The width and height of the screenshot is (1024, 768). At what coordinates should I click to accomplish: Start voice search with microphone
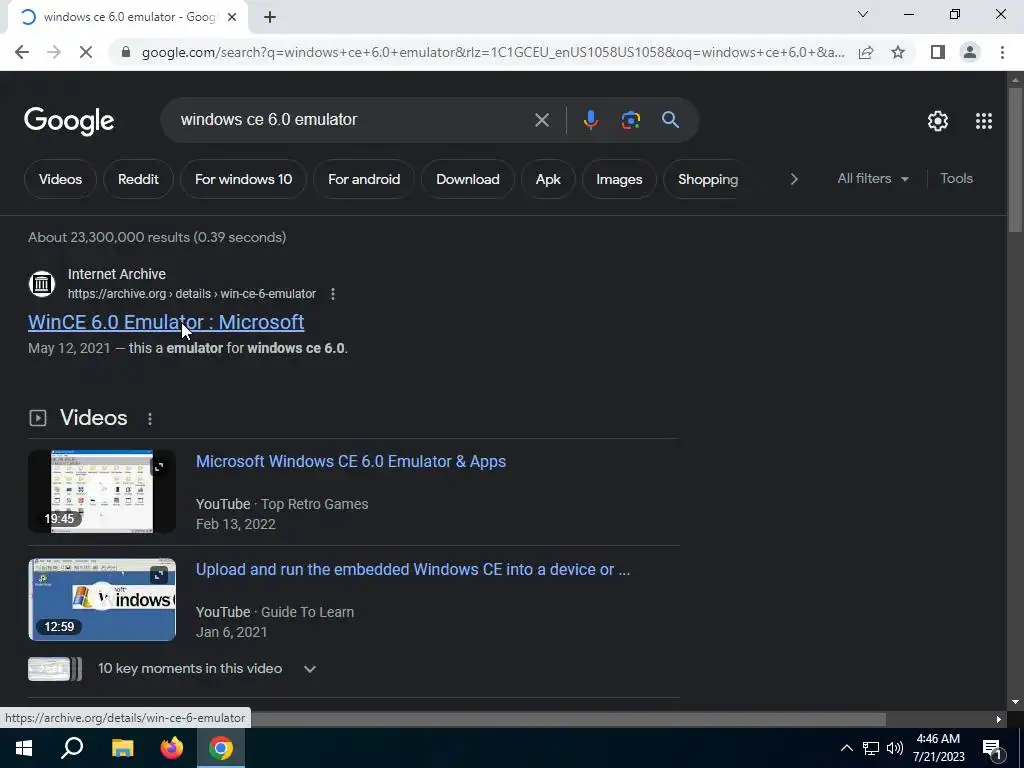(x=590, y=120)
